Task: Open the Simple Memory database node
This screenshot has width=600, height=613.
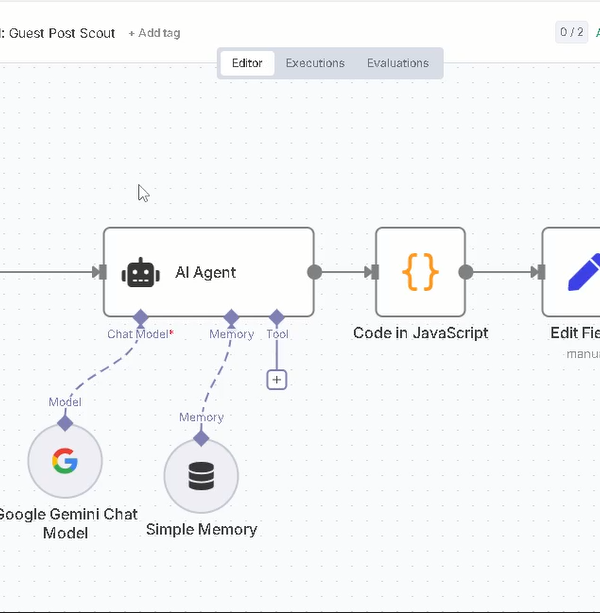Action: click(x=201, y=476)
